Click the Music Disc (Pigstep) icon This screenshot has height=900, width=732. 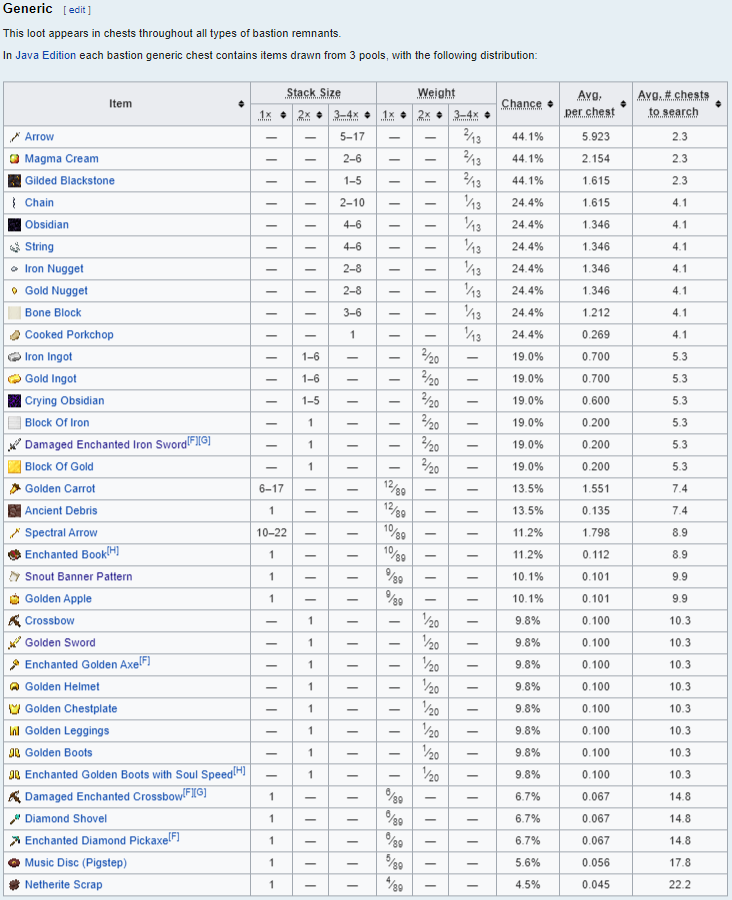[x=15, y=863]
